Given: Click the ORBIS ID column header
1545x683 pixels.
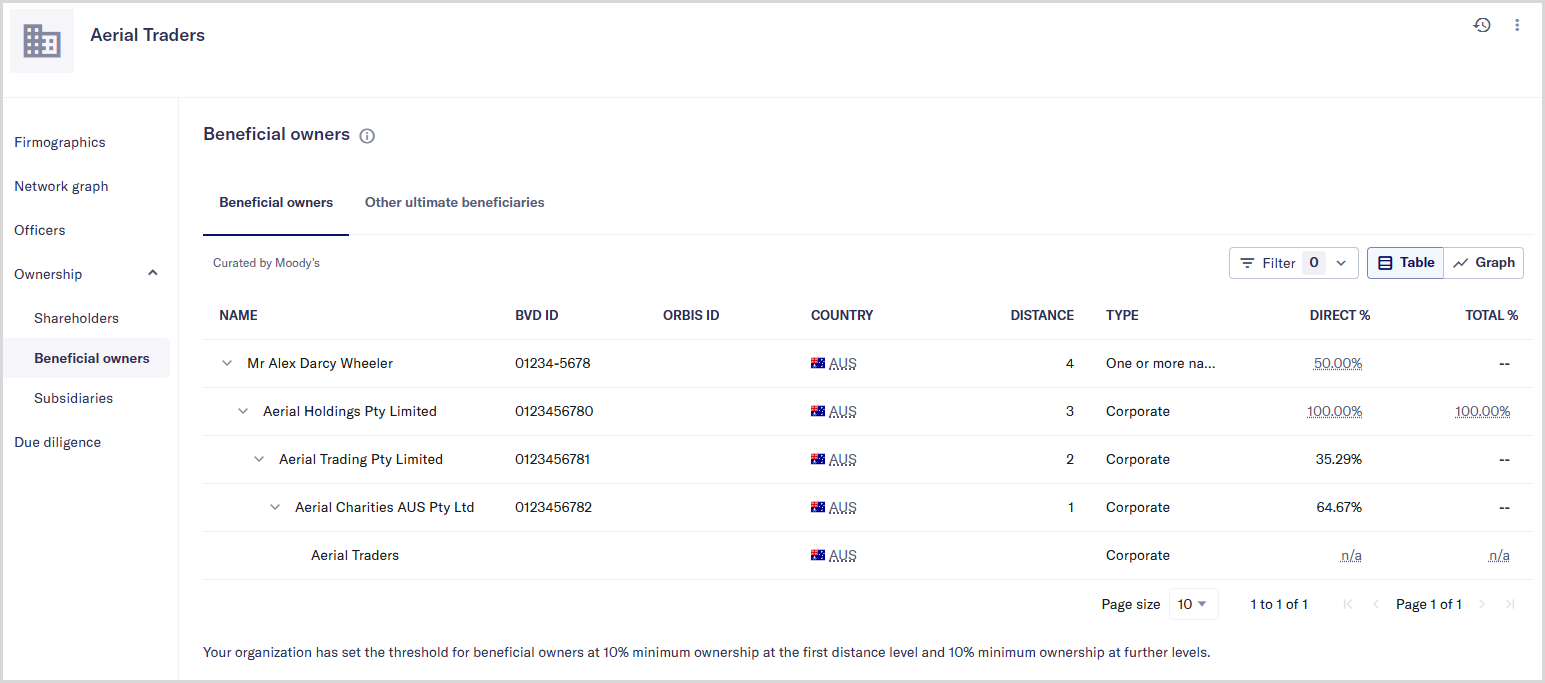Looking at the screenshot, I should (691, 315).
